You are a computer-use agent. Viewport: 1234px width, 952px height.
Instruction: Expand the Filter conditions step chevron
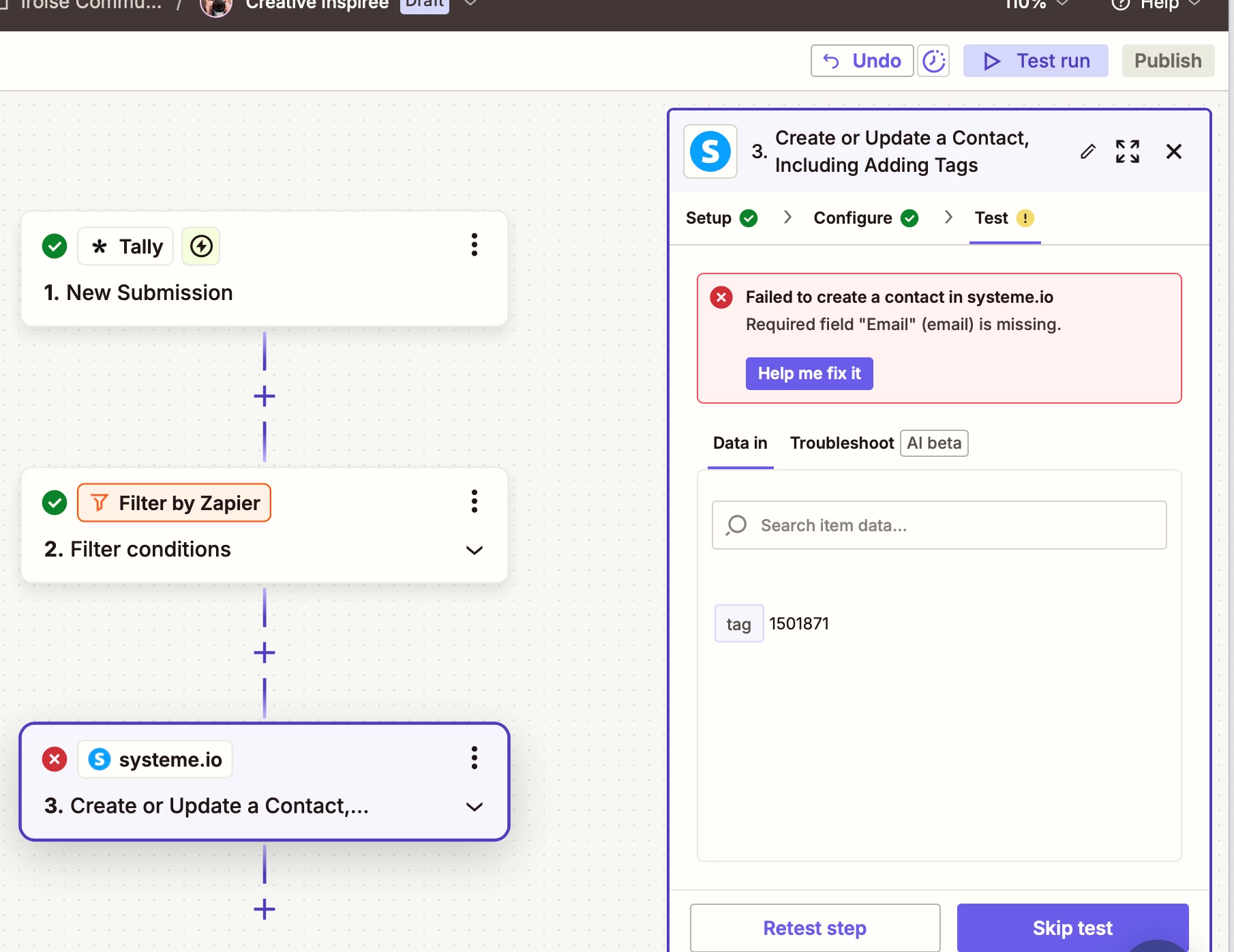point(475,550)
